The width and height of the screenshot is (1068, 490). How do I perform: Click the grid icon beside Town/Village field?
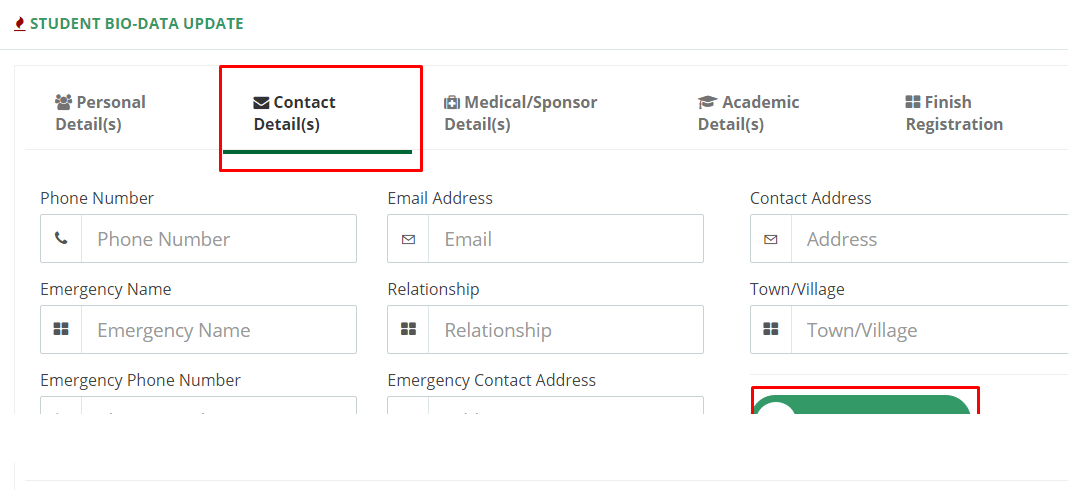[770, 330]
